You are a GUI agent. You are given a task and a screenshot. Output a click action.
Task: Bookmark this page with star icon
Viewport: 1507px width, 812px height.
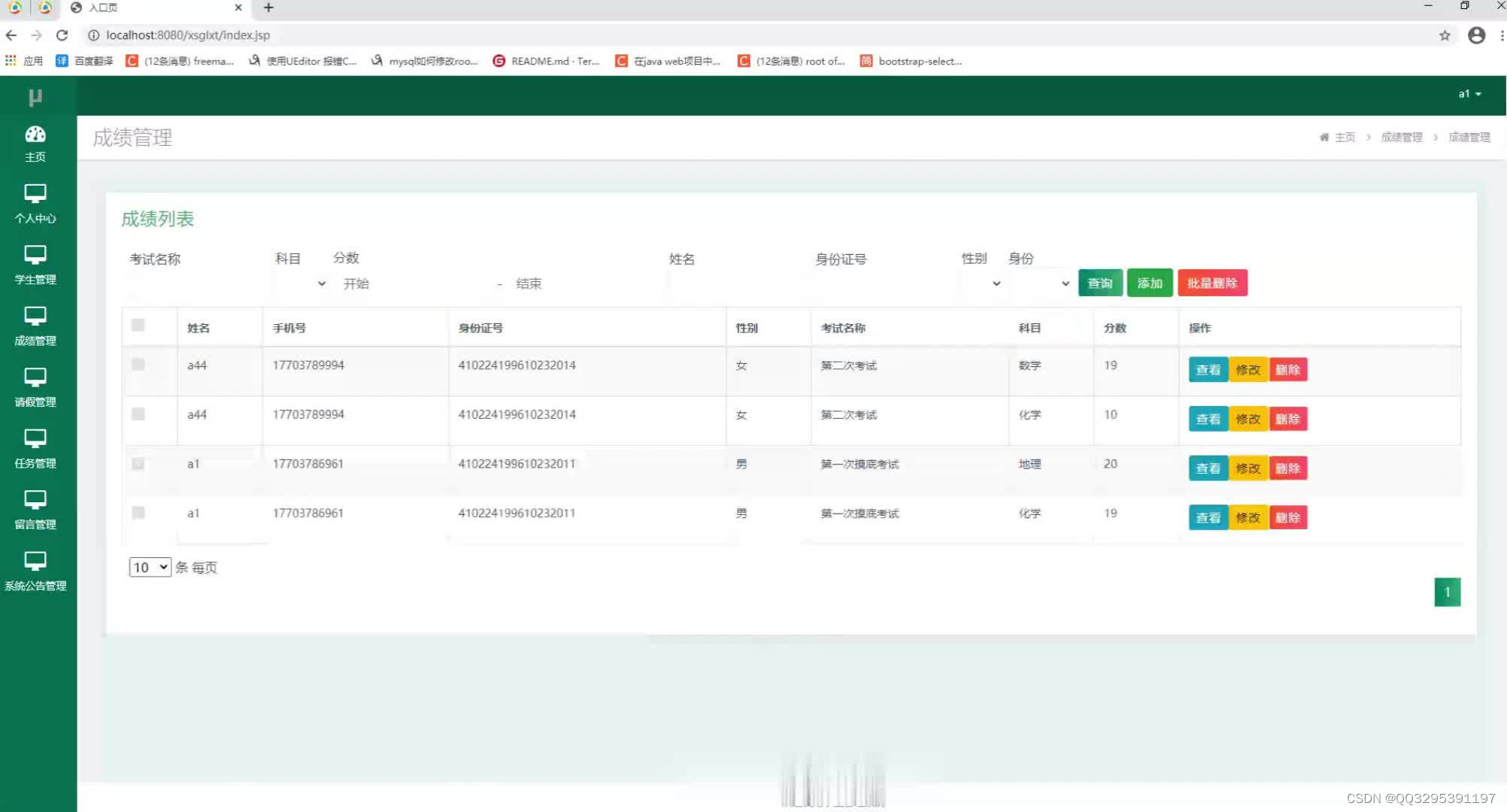coord(1445,35)
